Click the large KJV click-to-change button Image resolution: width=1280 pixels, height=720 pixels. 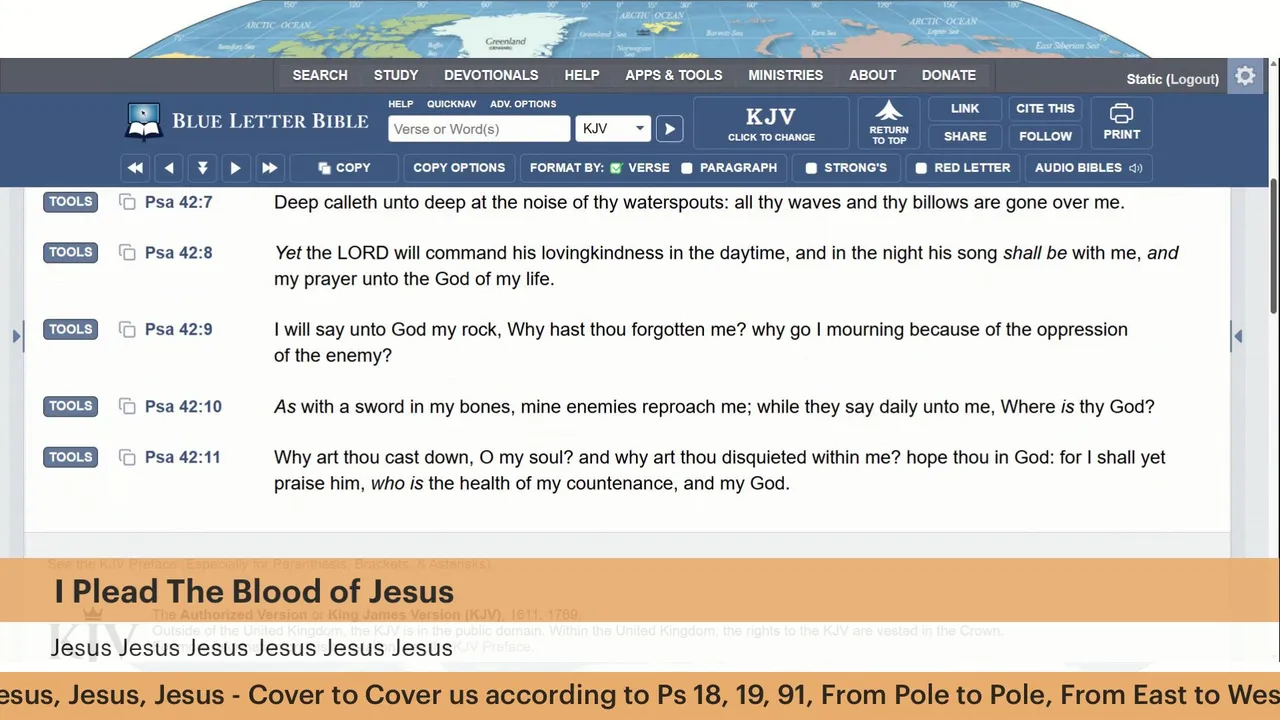[x=771, y=122]
